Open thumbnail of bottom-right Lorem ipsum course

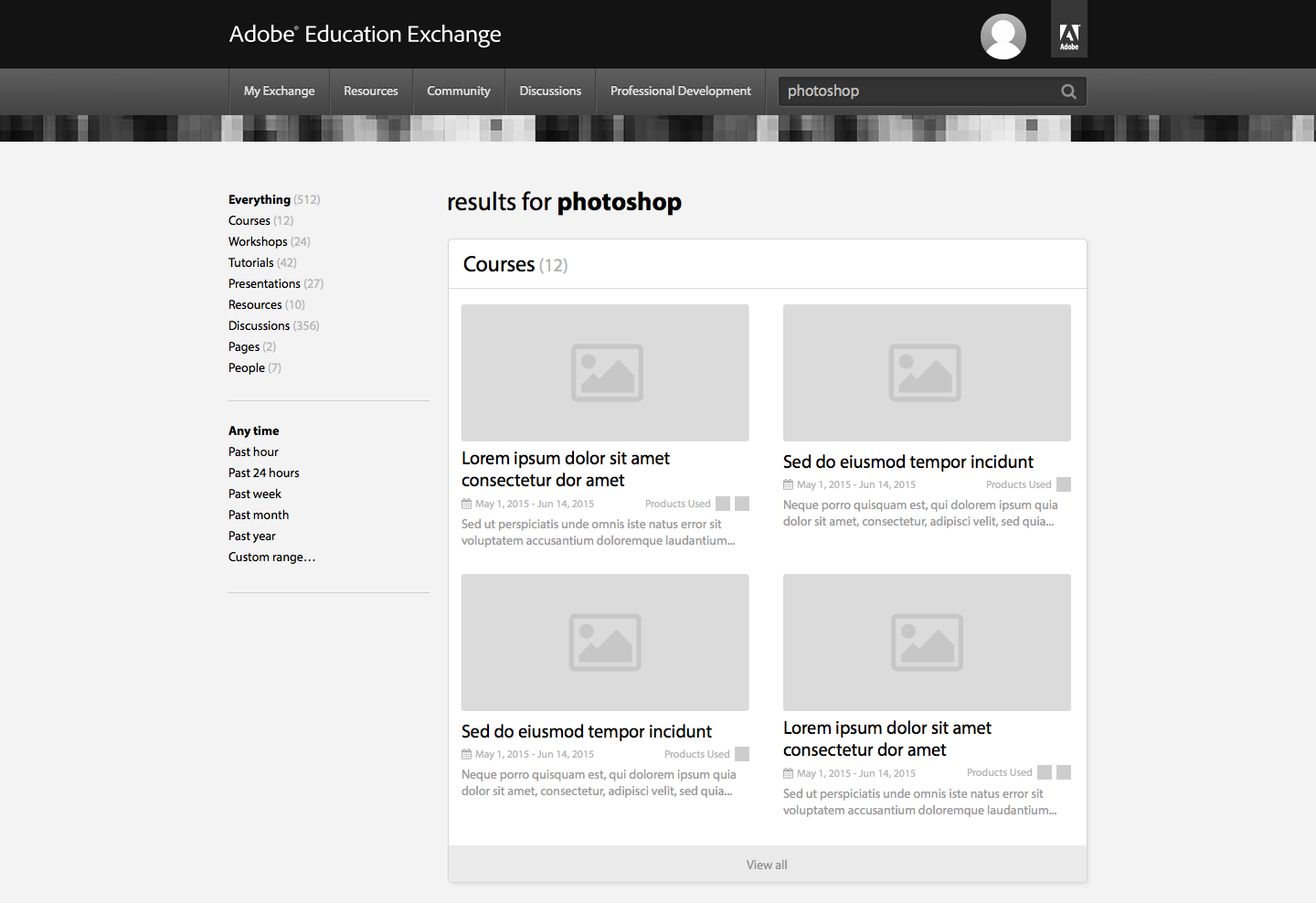pyautogui.click(x=927, y=643)
